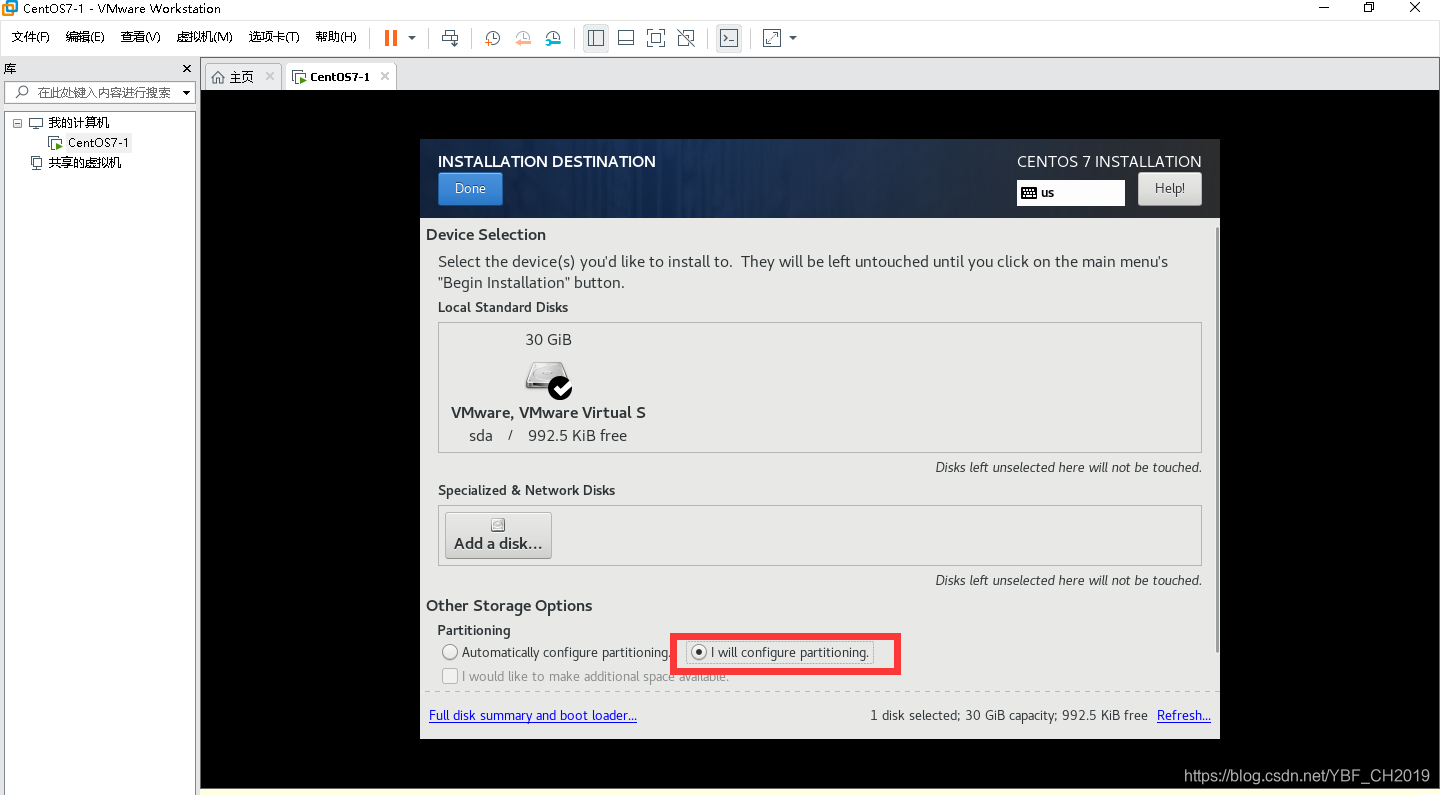
Task: Send Ctrl+Alt+Del to the VM
Action: (x=450, y=38)
